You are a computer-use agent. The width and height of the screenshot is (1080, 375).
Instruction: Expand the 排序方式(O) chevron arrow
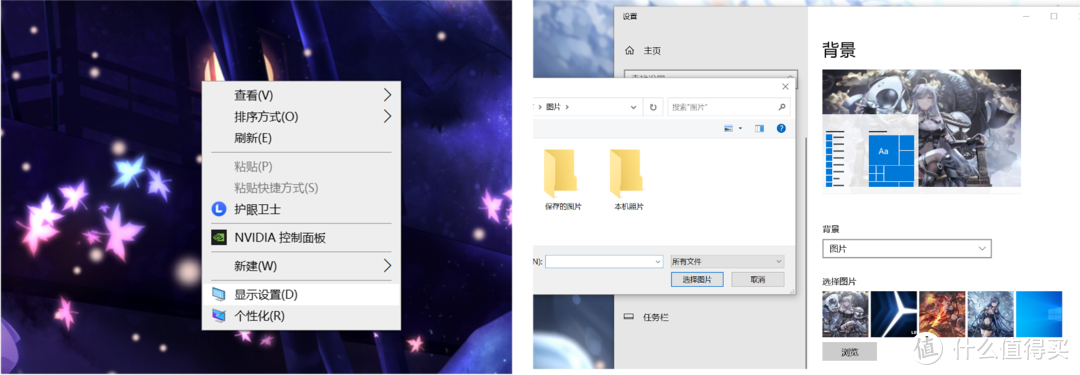click(x=387, y=116)
